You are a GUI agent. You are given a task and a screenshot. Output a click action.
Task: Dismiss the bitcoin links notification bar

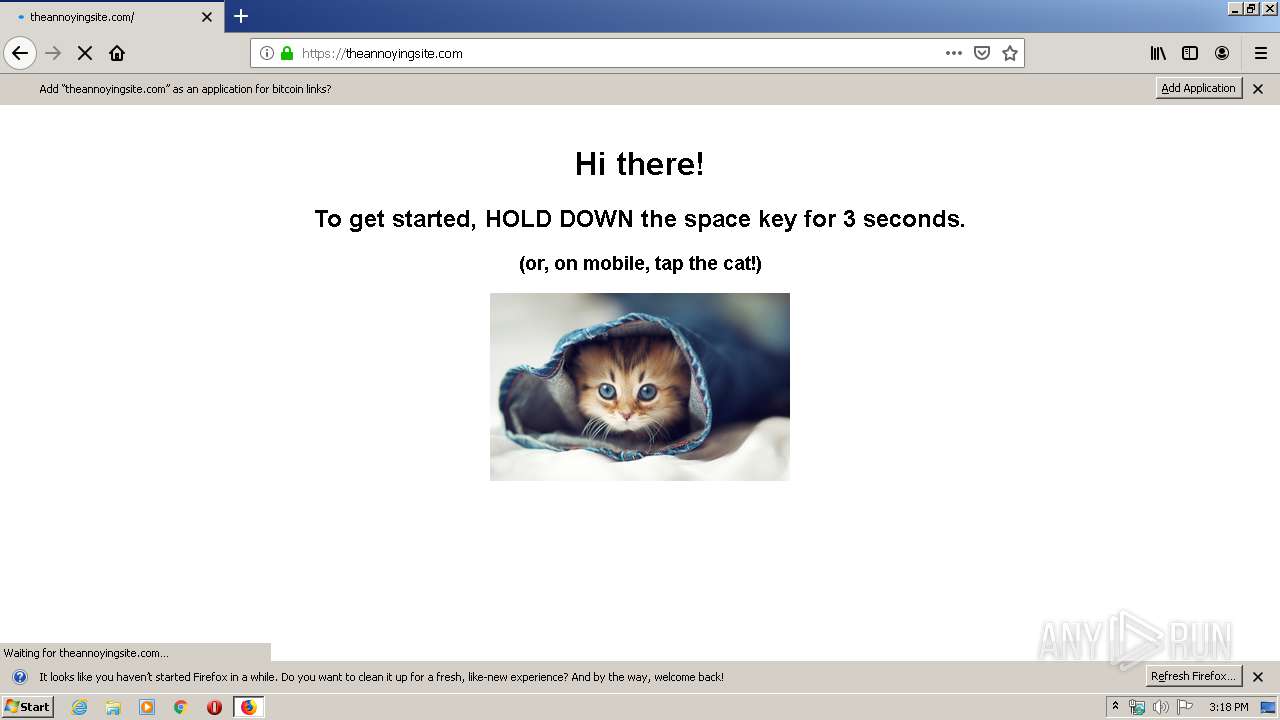pos(1258,89)
